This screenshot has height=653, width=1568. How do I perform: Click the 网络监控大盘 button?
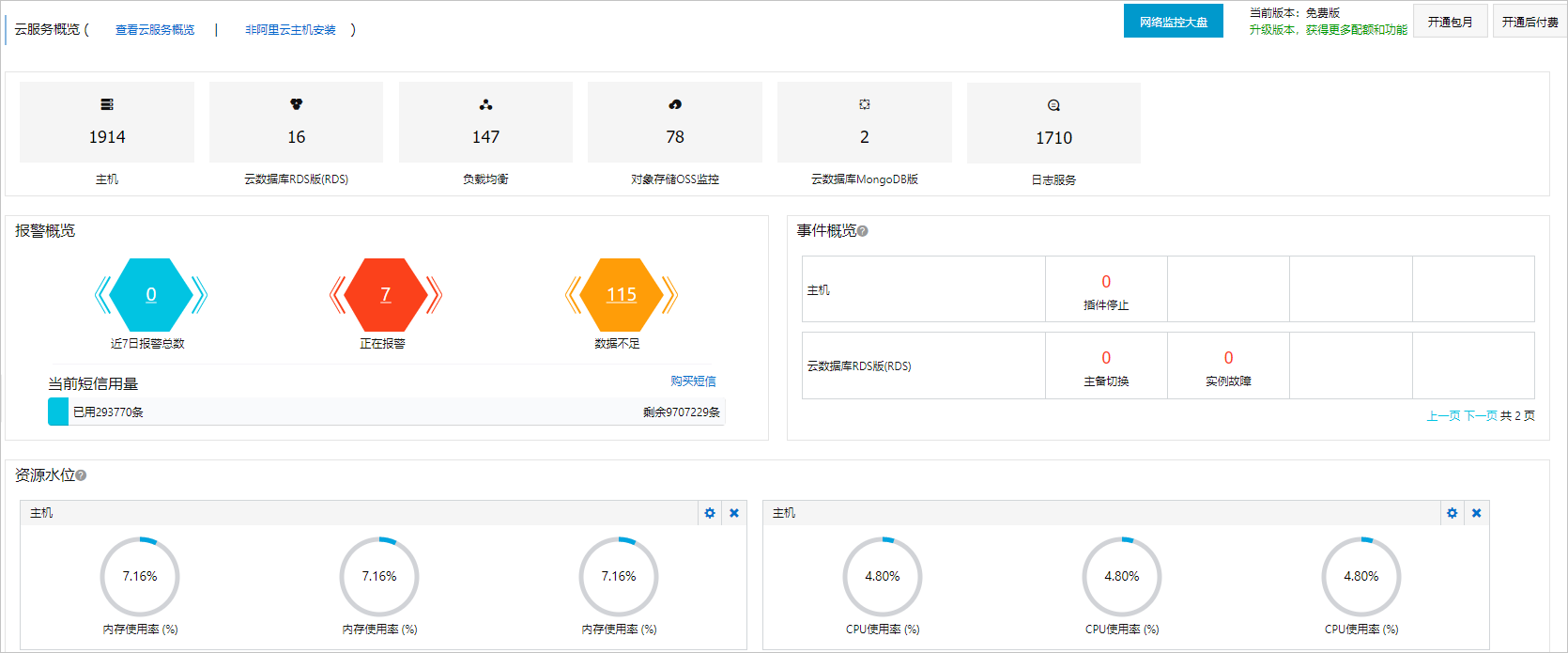[x=1174, y=22]
